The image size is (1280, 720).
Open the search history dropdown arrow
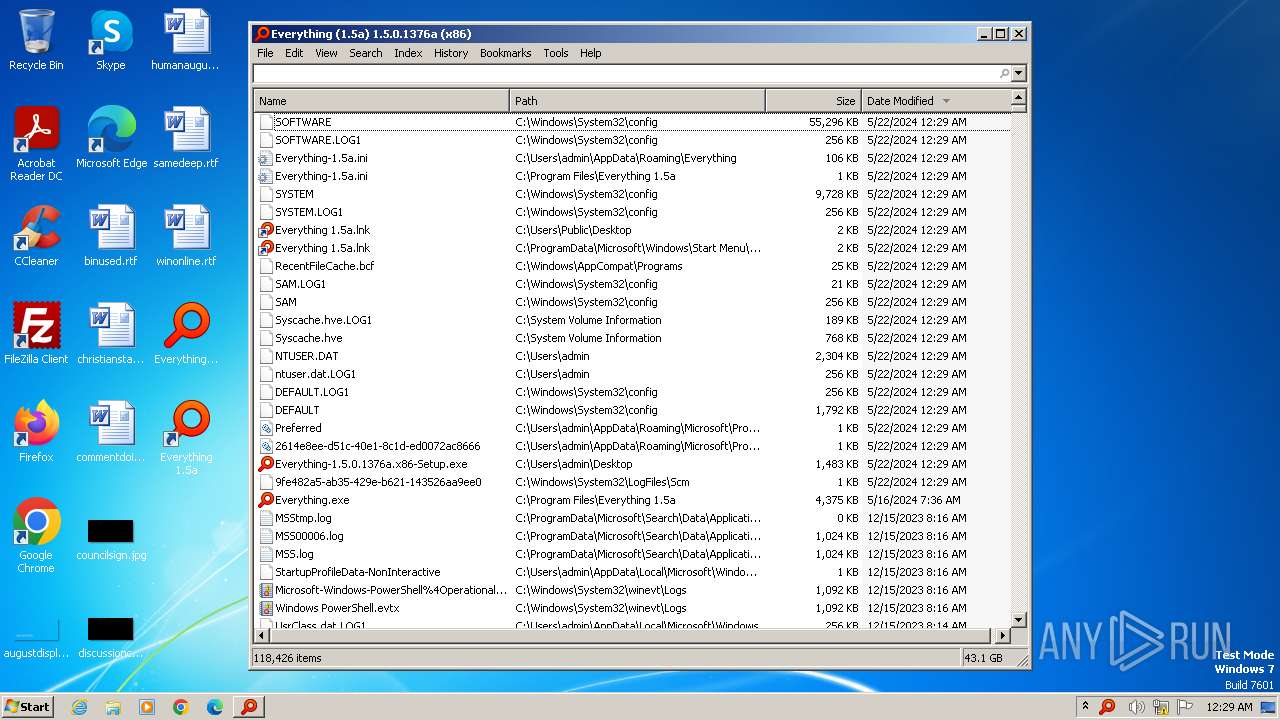coord(1018,74)
